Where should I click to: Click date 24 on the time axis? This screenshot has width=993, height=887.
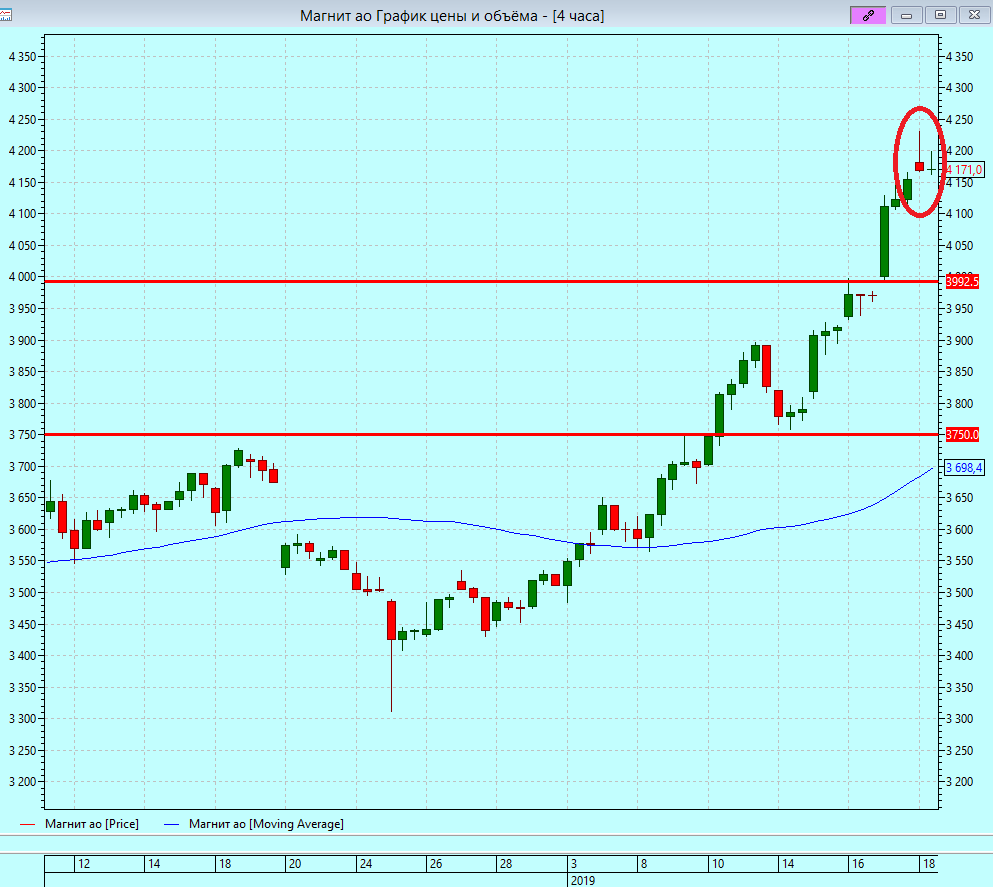pos(366,863)
